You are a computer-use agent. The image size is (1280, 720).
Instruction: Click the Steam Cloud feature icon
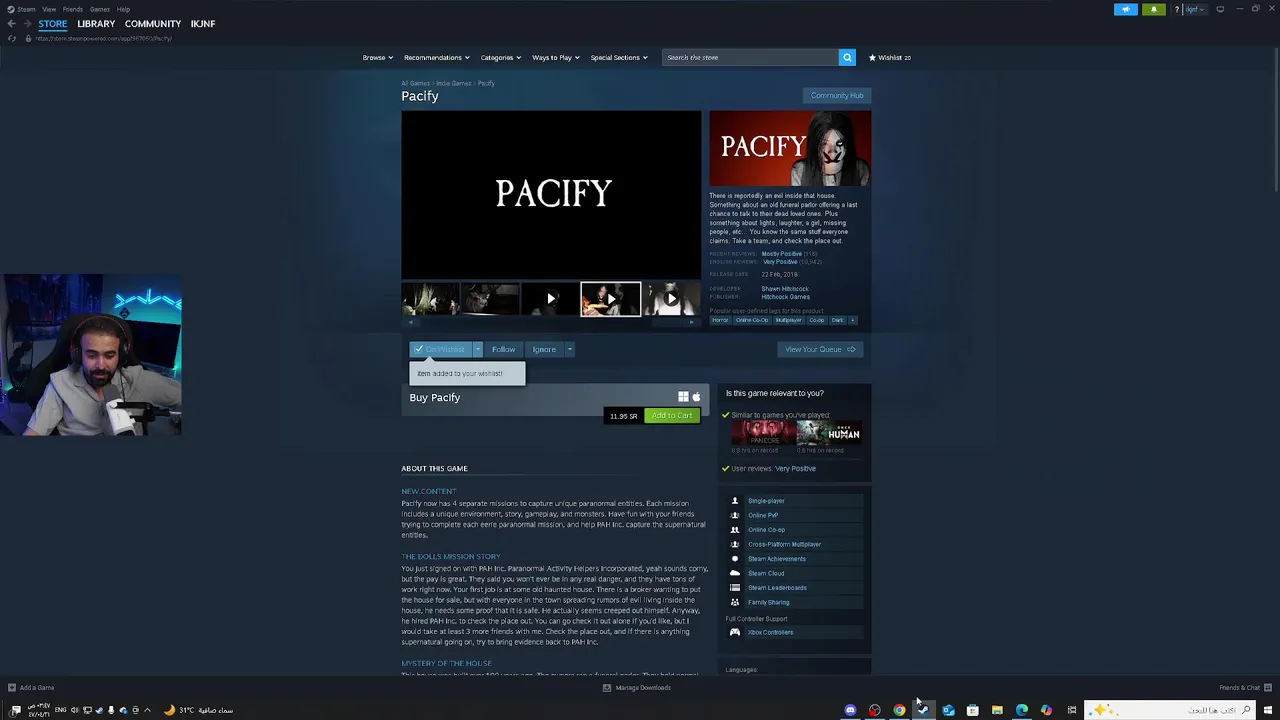(x=735, y=573)
